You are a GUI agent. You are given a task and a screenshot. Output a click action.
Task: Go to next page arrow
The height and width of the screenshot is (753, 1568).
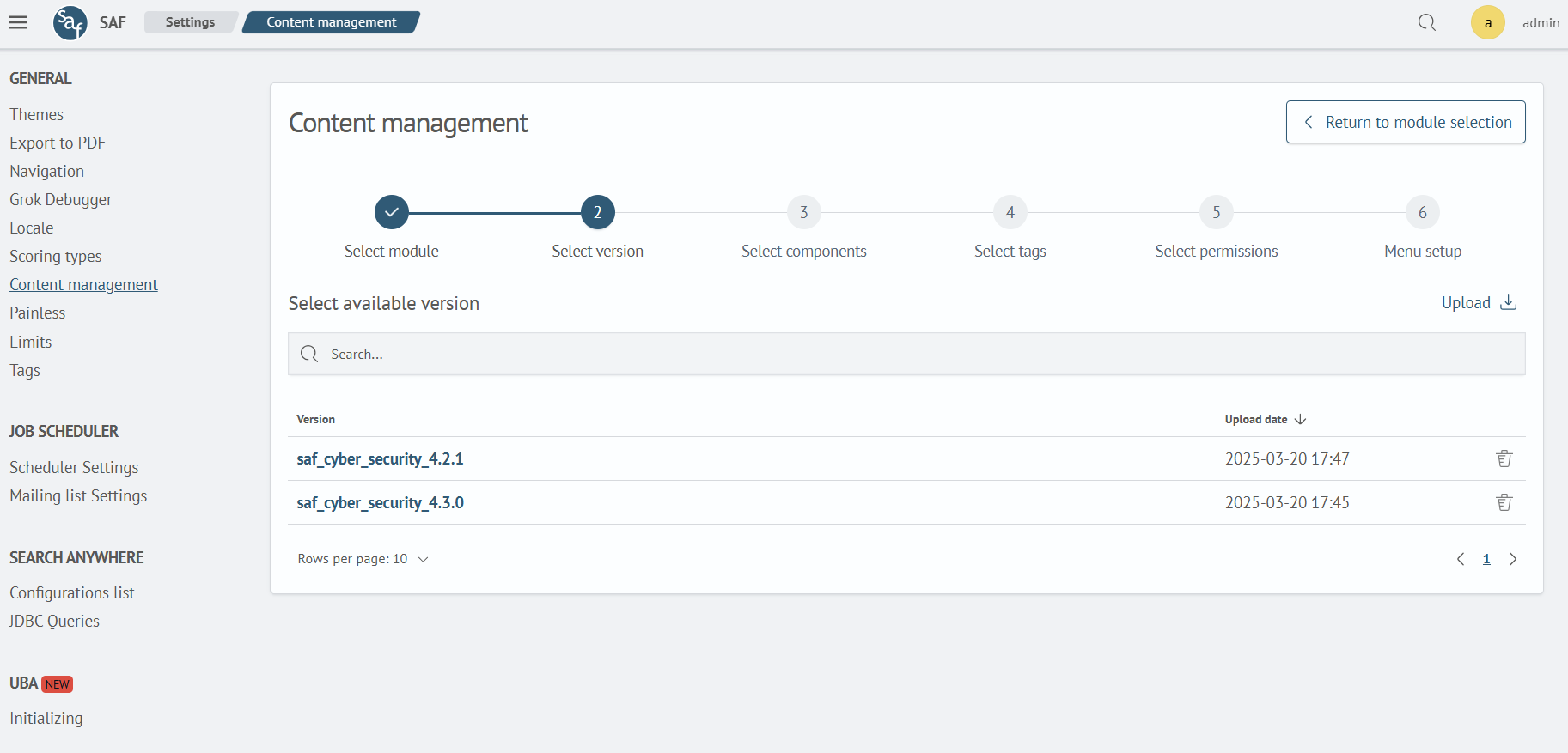tap(1513, 559)
